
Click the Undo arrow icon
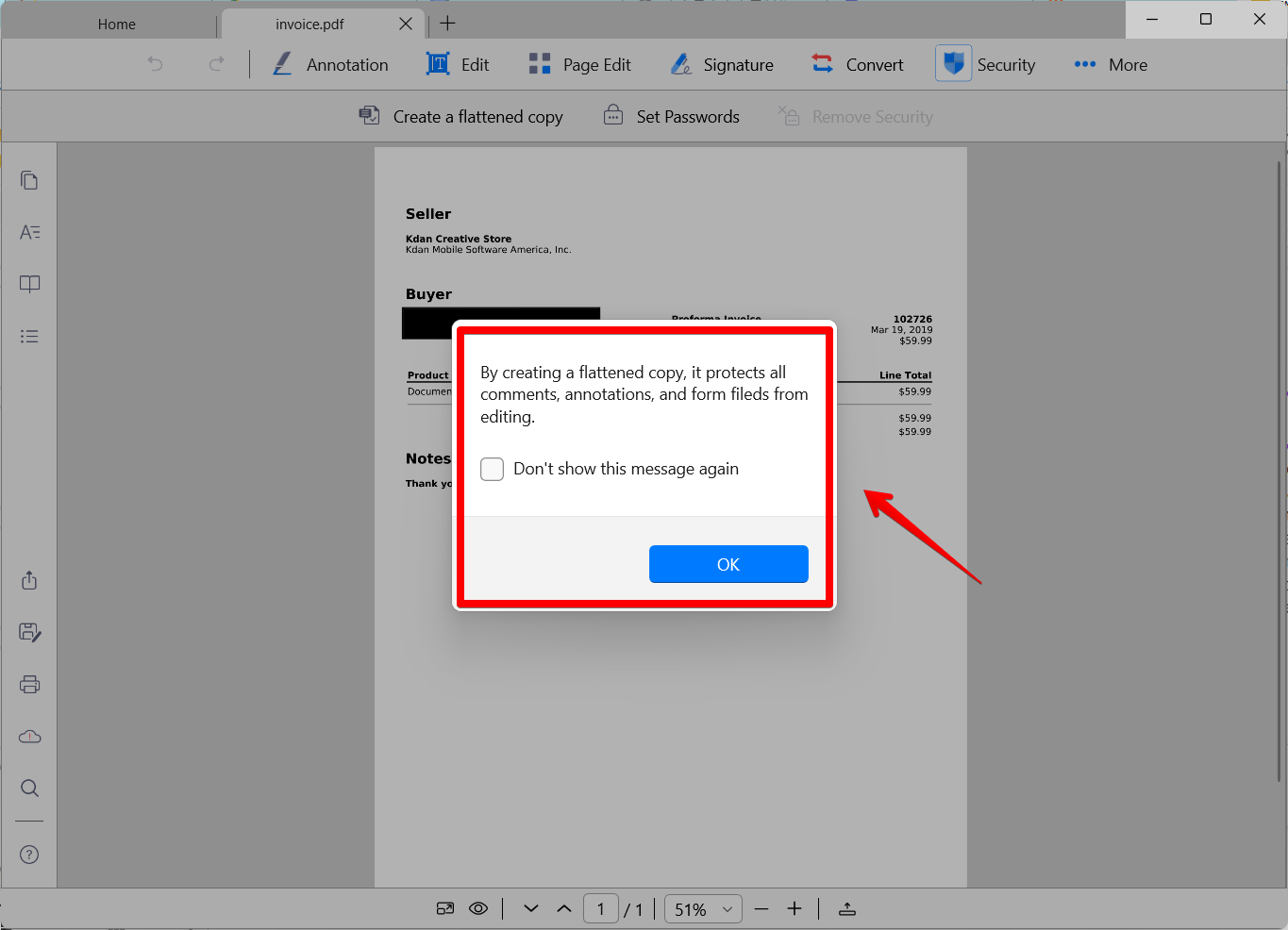click(156, 64)
